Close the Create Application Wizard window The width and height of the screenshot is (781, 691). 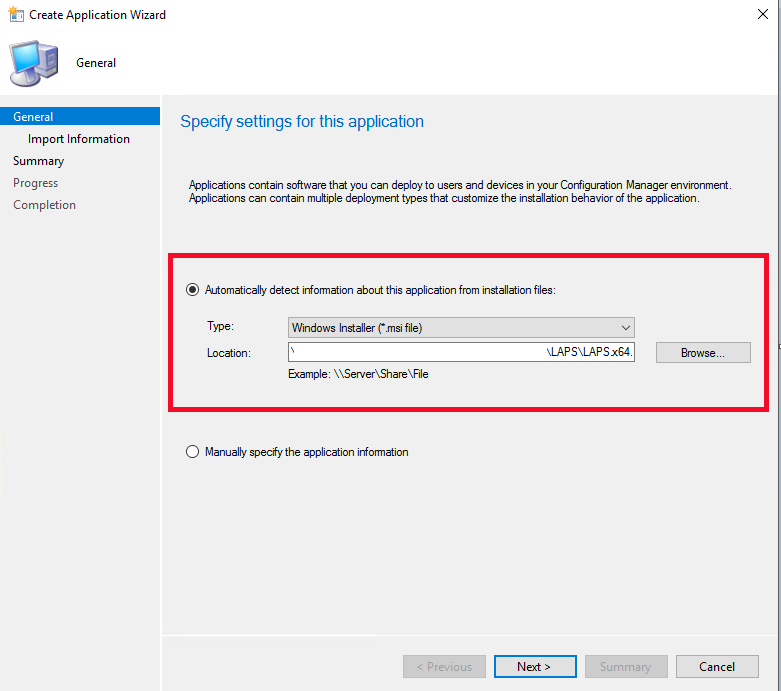coord(757,15)
